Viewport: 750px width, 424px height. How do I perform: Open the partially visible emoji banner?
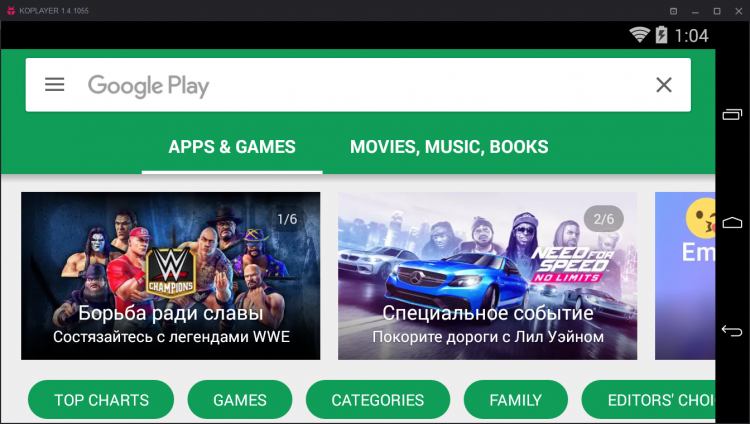685,276
